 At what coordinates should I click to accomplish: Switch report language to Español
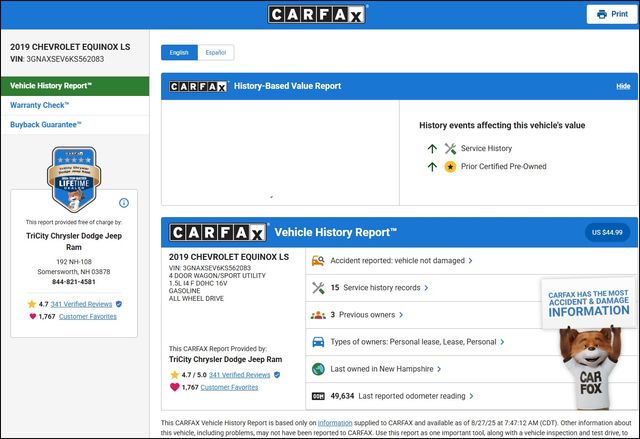click(216, 53)
